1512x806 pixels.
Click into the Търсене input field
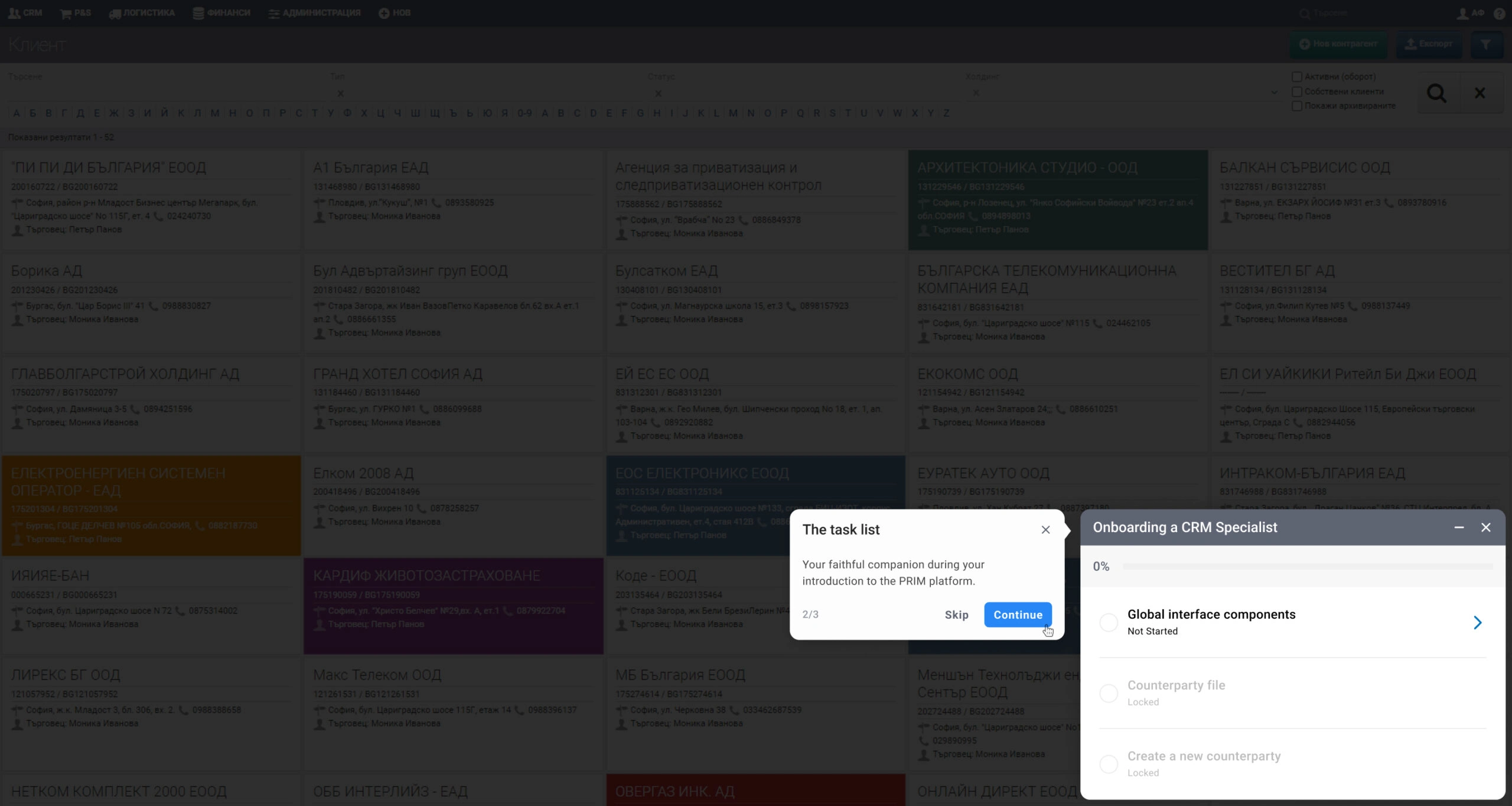point(165,93)
